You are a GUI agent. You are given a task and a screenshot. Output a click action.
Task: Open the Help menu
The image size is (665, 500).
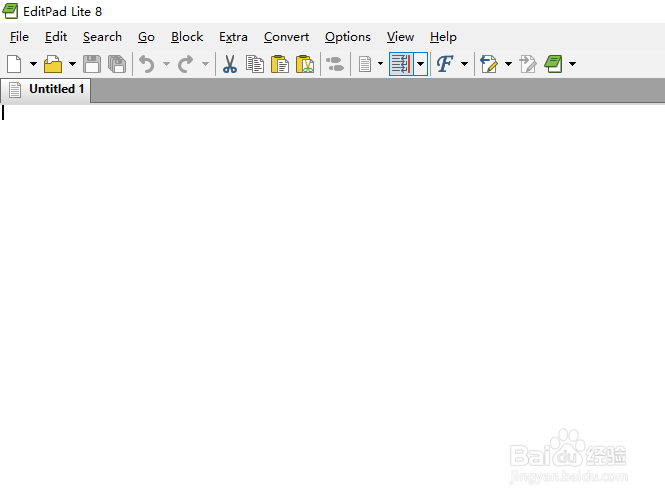point(443,37)
